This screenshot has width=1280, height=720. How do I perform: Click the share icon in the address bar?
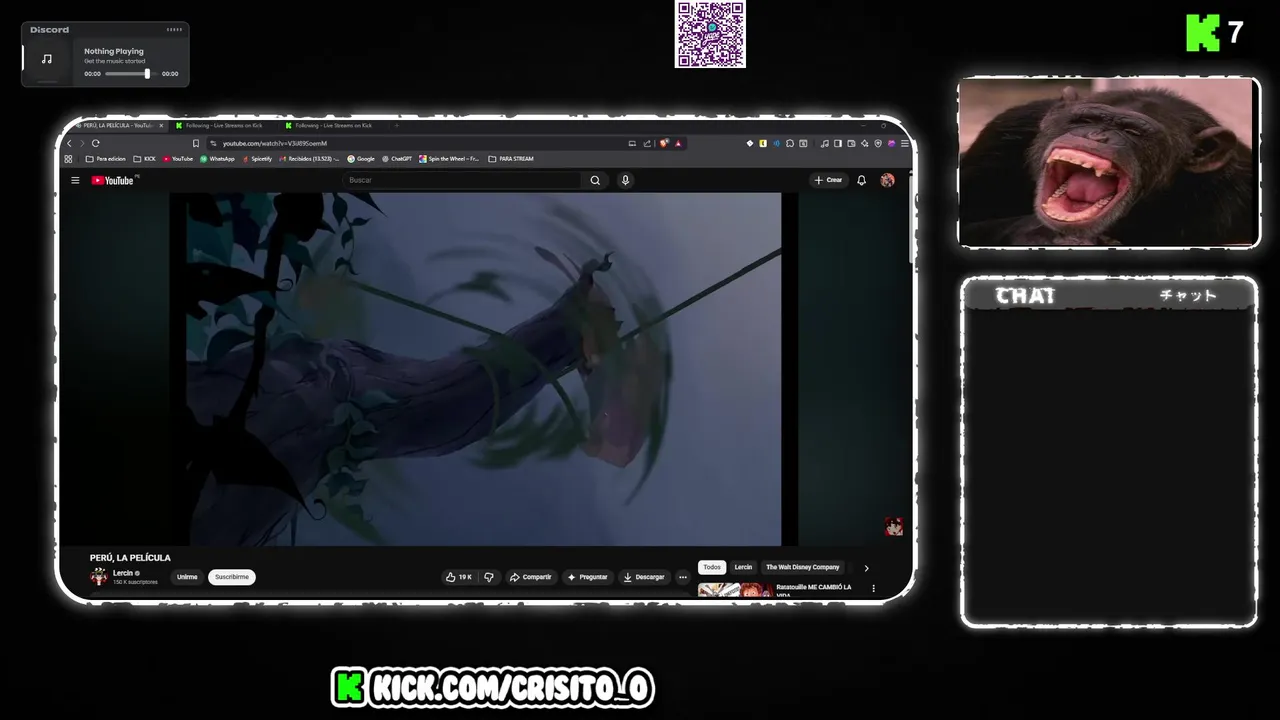click(647, 143)
